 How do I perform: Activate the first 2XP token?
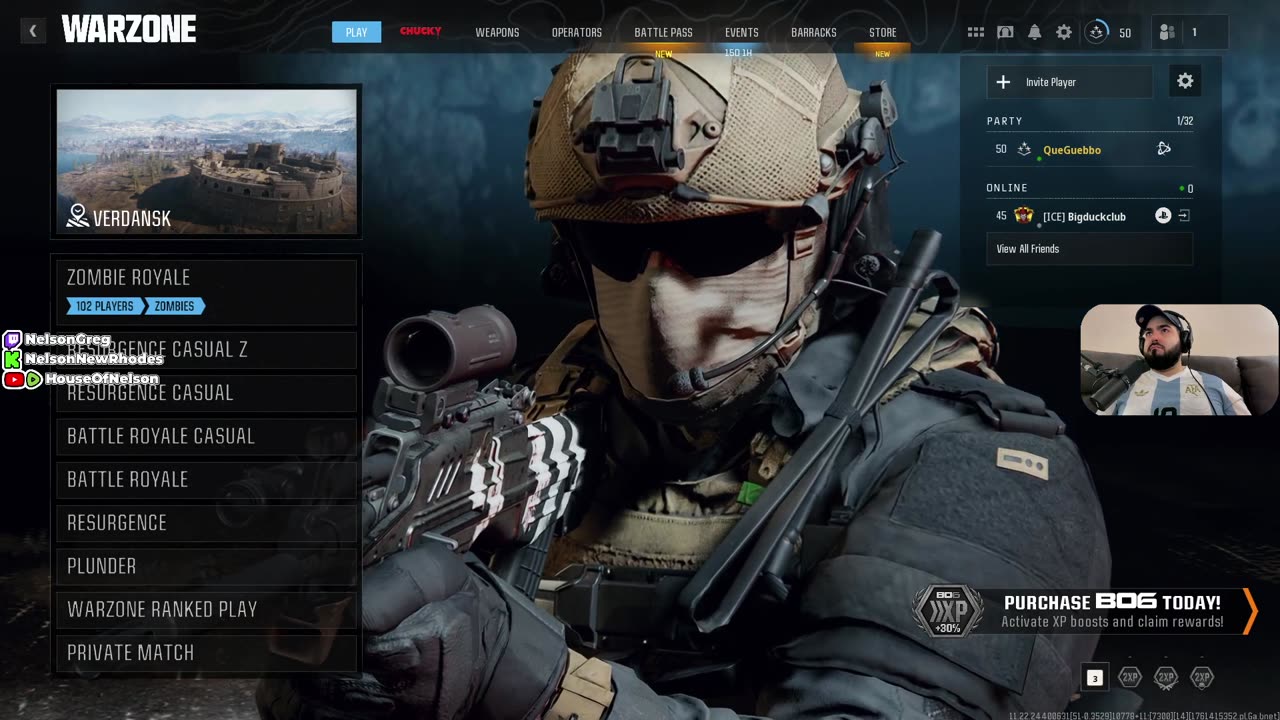1130,677
